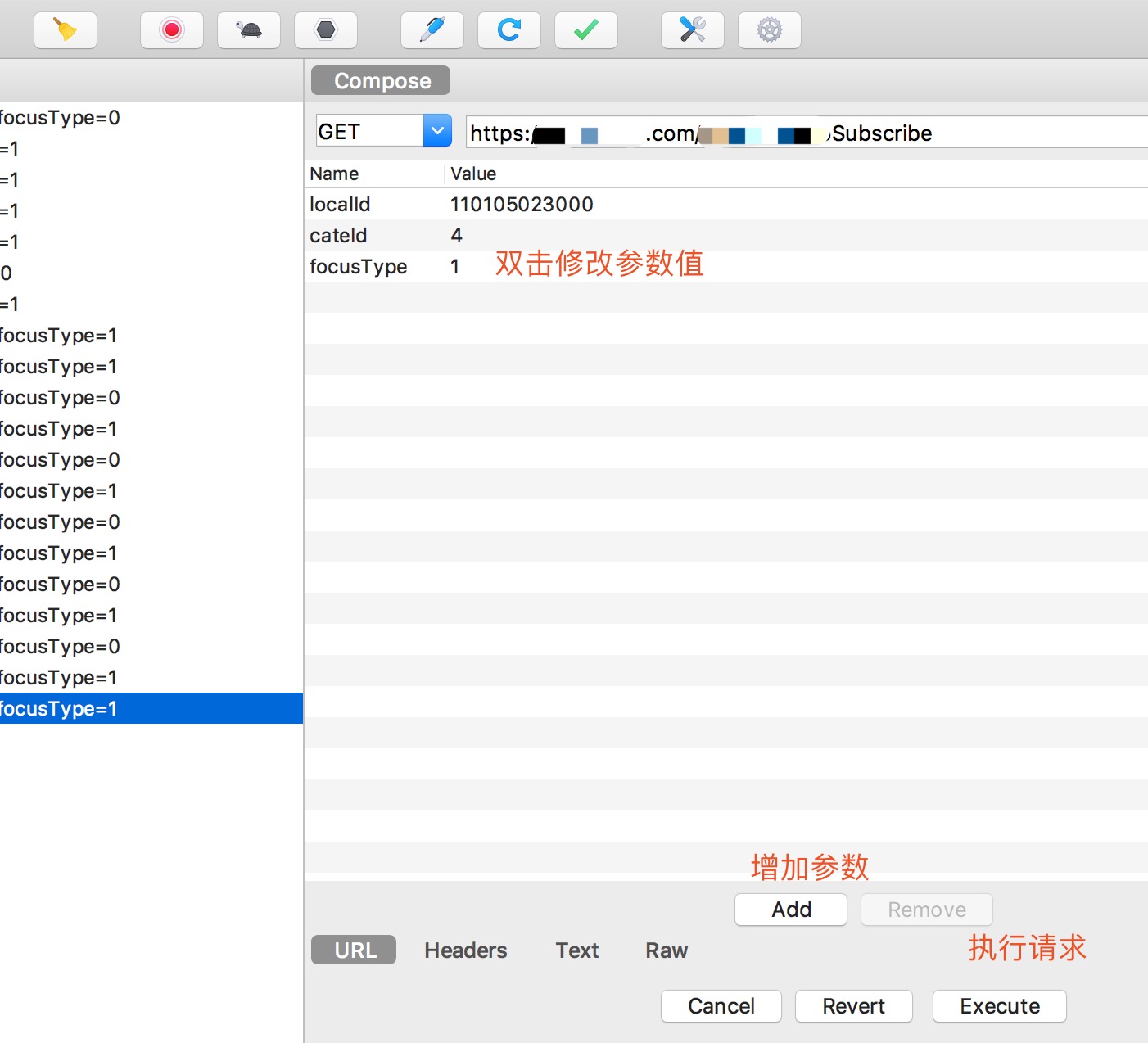Open Settings with the gear icon

[770, 30]
